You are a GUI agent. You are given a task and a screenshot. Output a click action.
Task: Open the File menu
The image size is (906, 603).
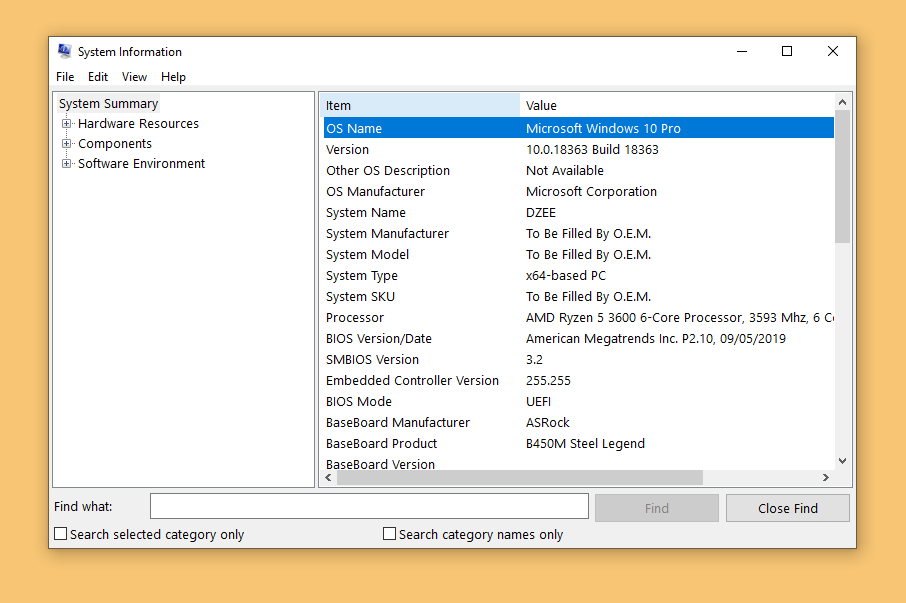coord(65,77)
